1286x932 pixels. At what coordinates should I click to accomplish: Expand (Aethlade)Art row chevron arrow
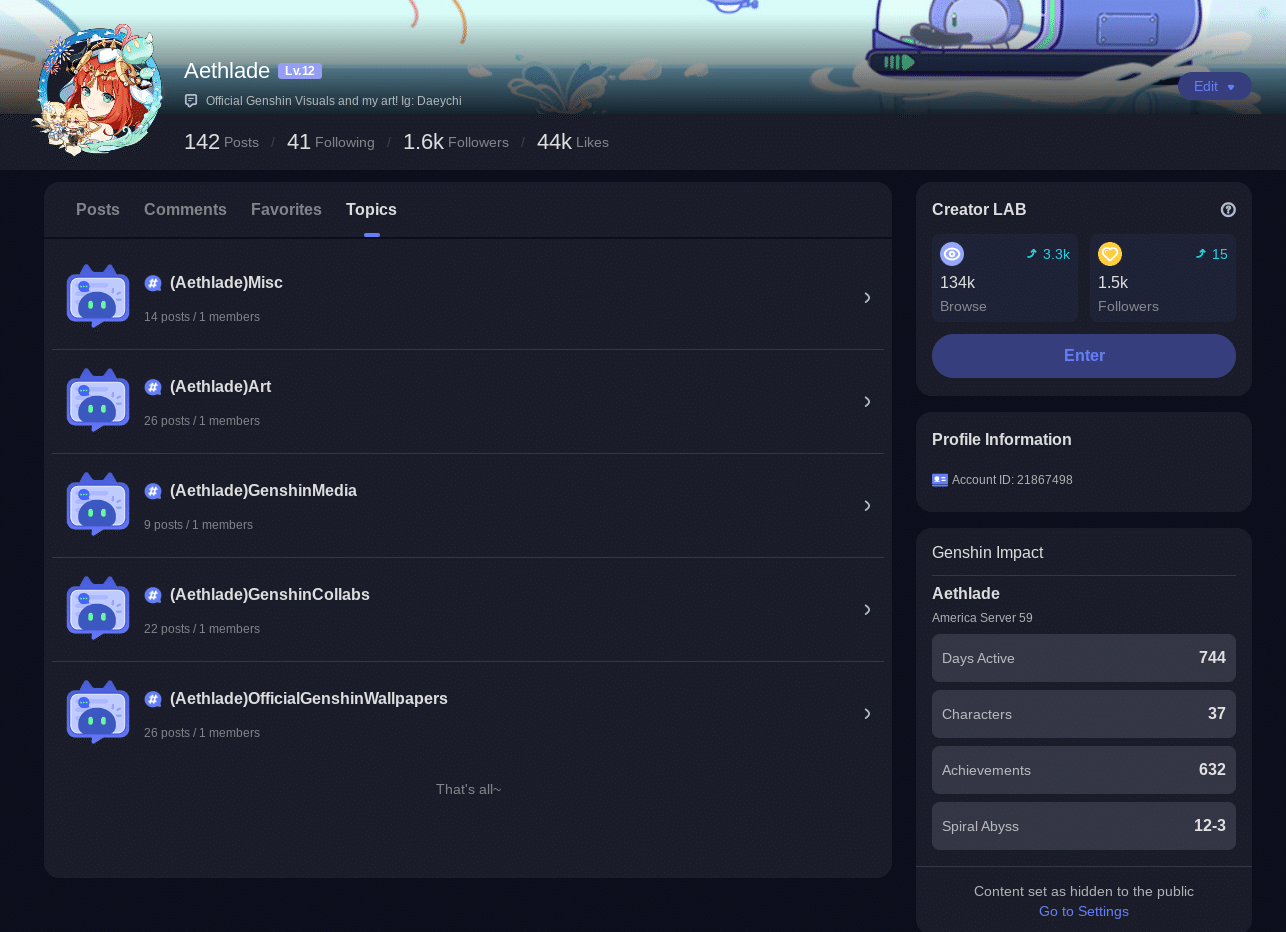[867, 401]
